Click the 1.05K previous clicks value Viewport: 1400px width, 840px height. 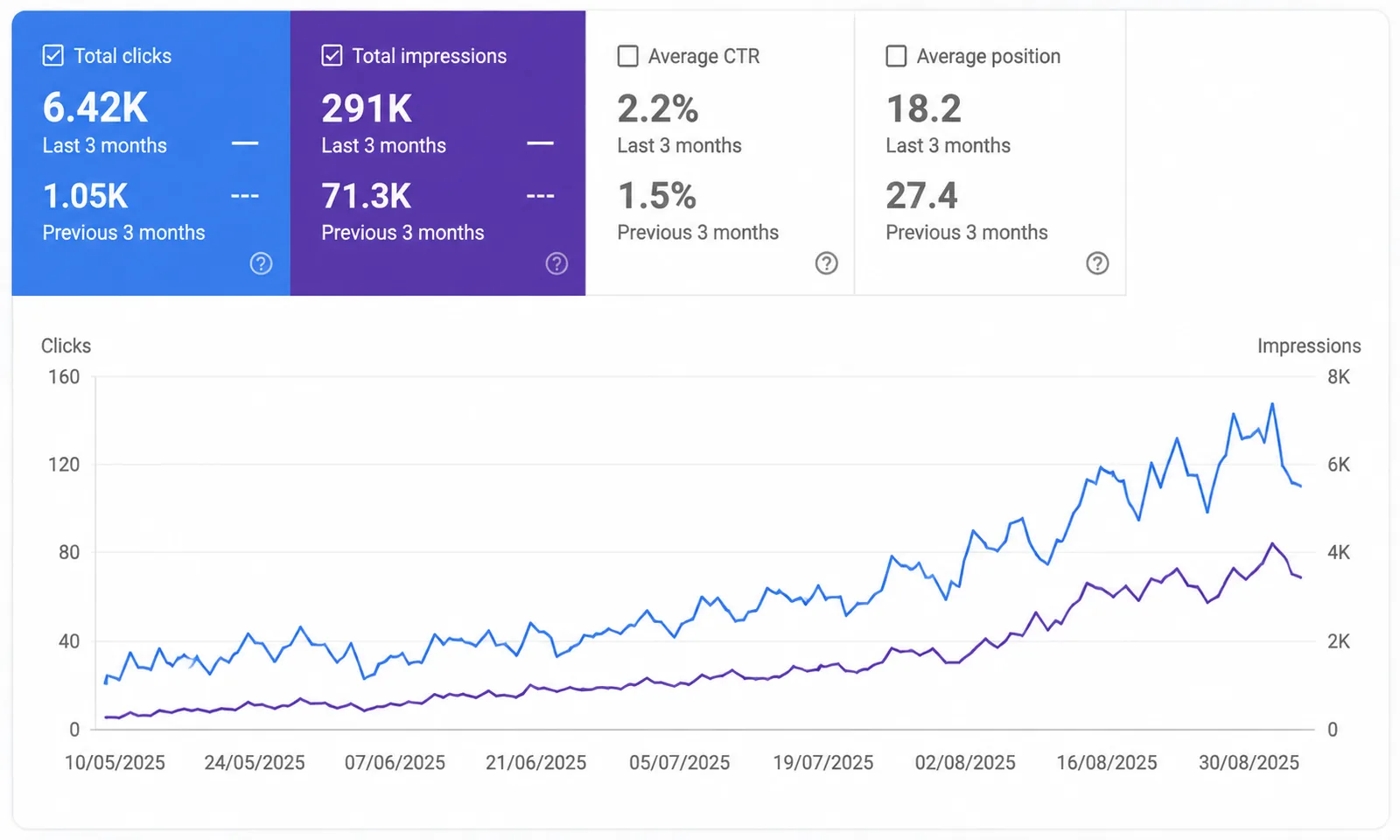(x=86, y=196)
